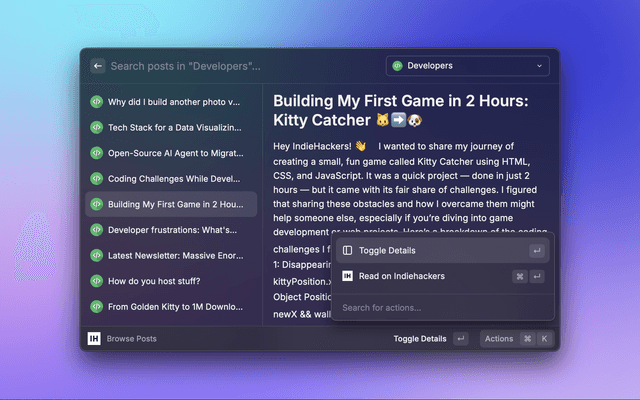The image size is (640, 400).
Task: Click the back arrow button
Action: tap(98, 66)
